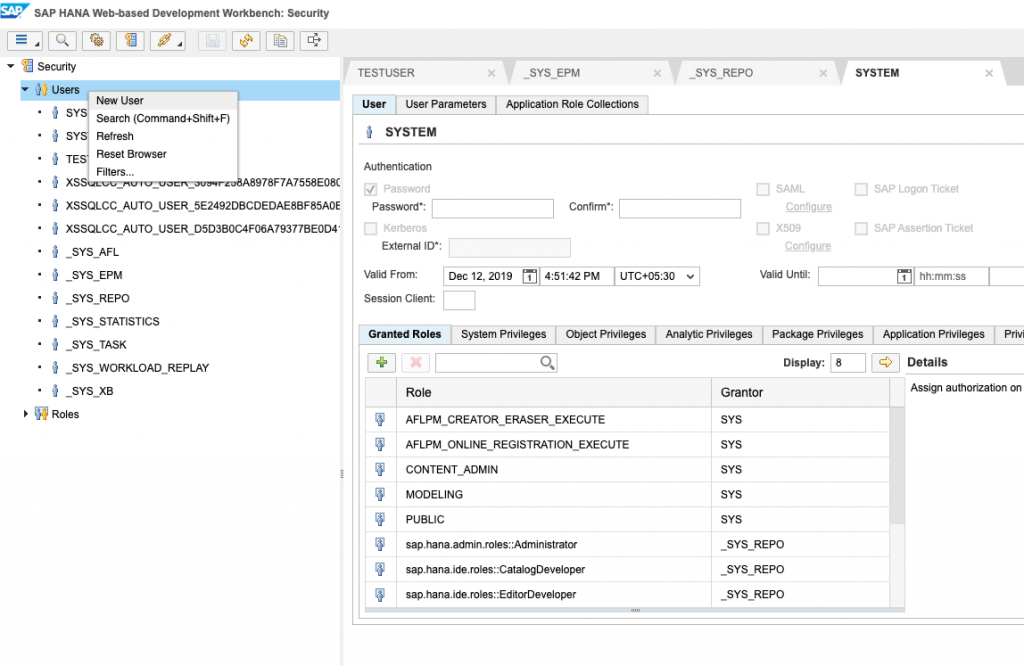Open the System Privileges tab
This screenshot has height=666, width=1024.
(504, 334)
